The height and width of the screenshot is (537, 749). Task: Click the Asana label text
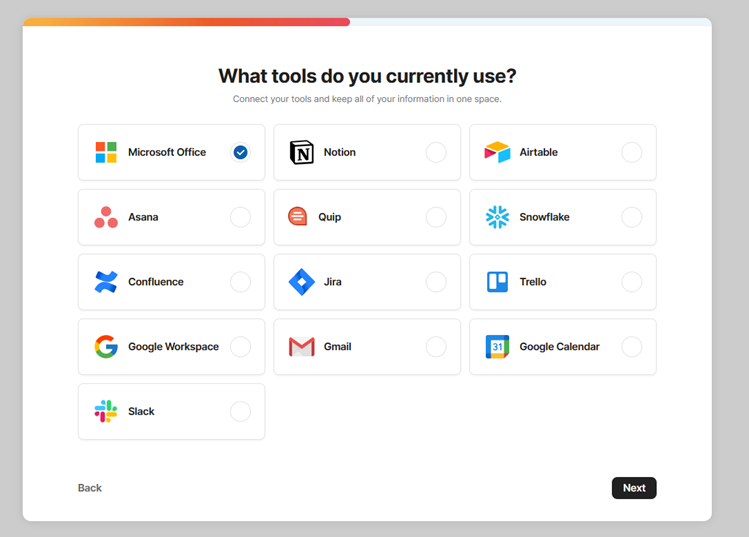tap(143, 217)
